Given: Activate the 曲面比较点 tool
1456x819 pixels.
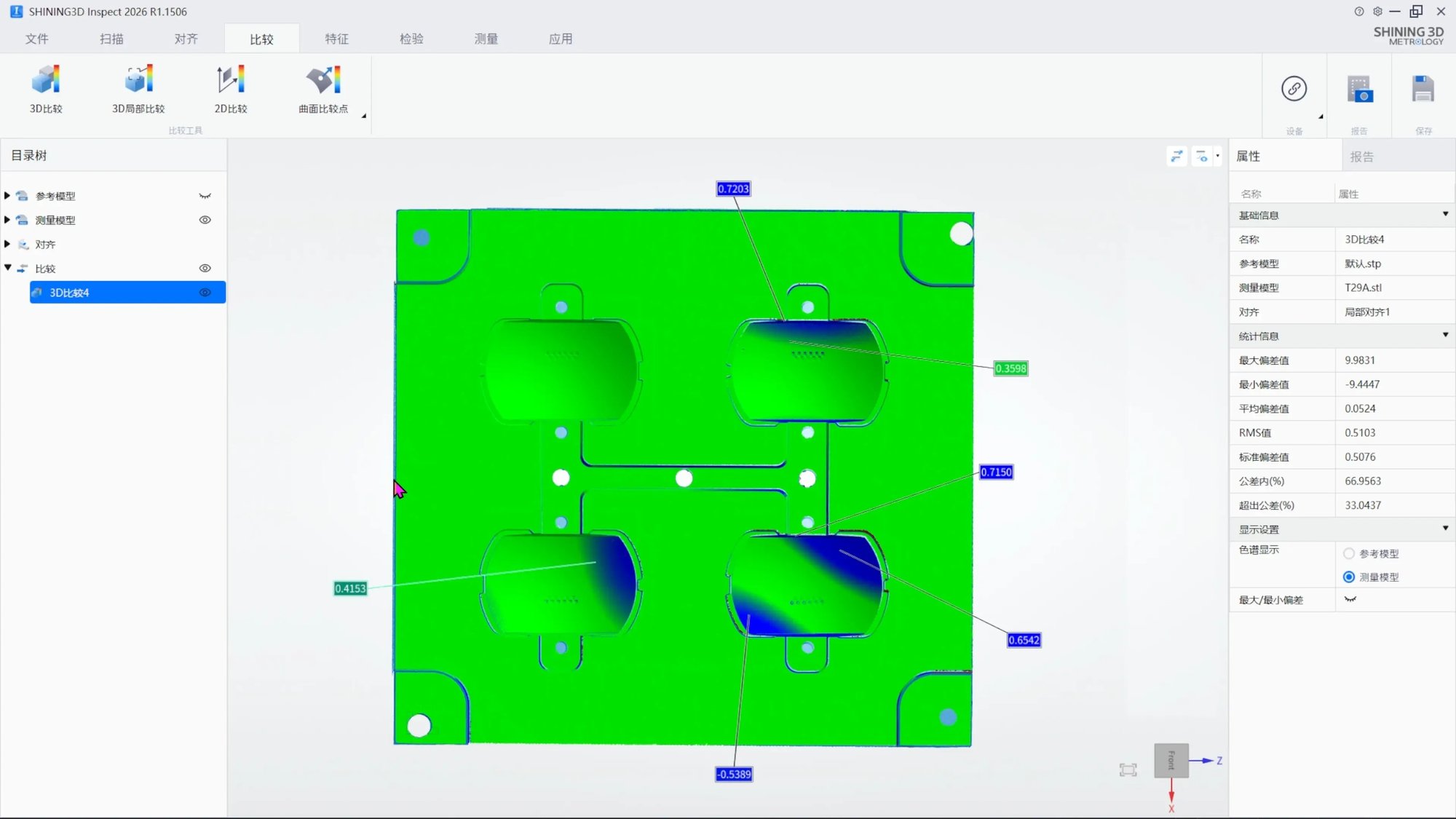Looking at the screenshot, I should (323, 89).
